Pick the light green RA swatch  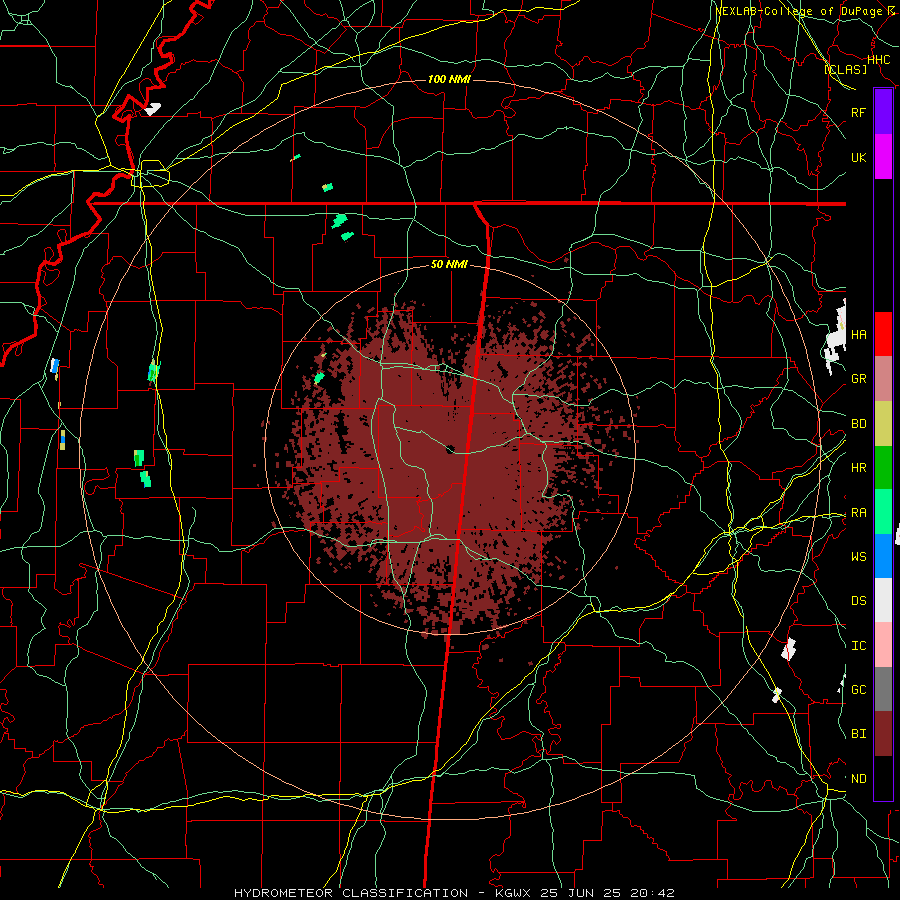click(x=883, y=511)
